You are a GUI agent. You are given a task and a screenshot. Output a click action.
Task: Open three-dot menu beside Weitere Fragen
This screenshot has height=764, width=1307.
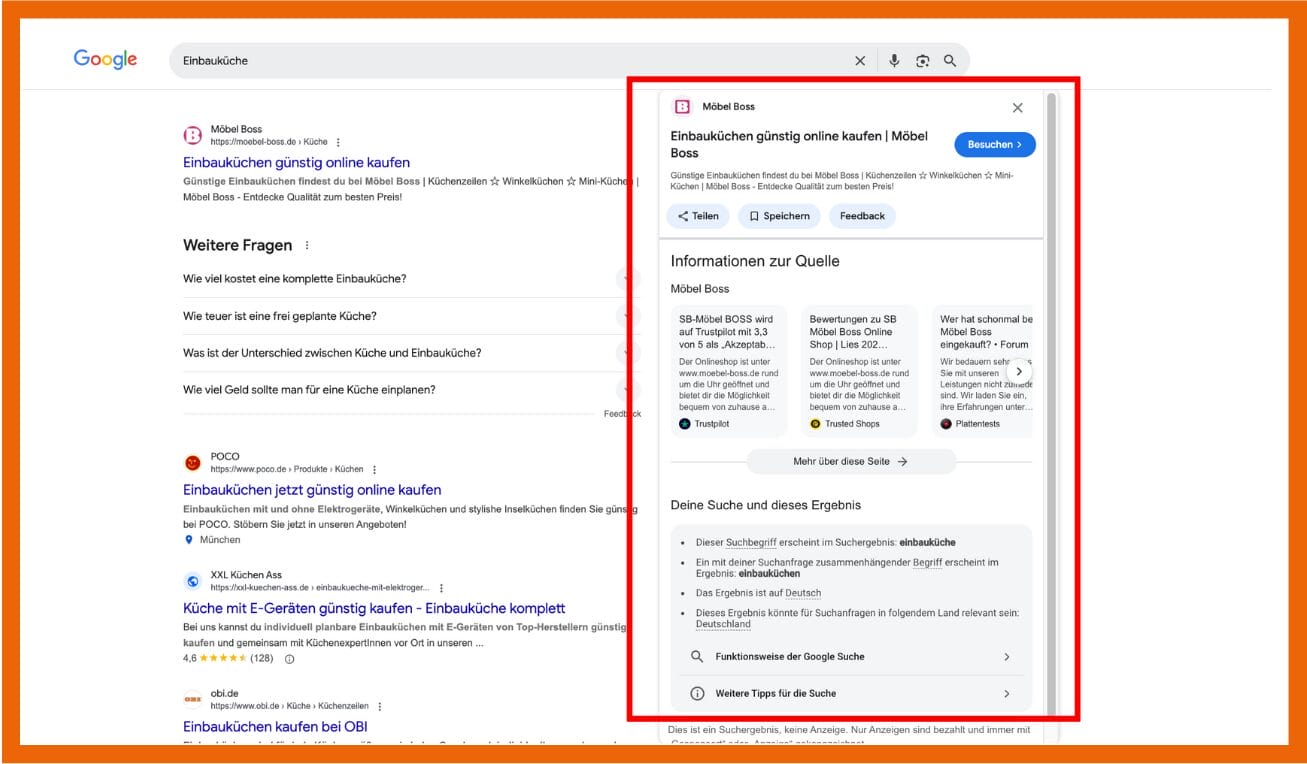tap(307, 246)
